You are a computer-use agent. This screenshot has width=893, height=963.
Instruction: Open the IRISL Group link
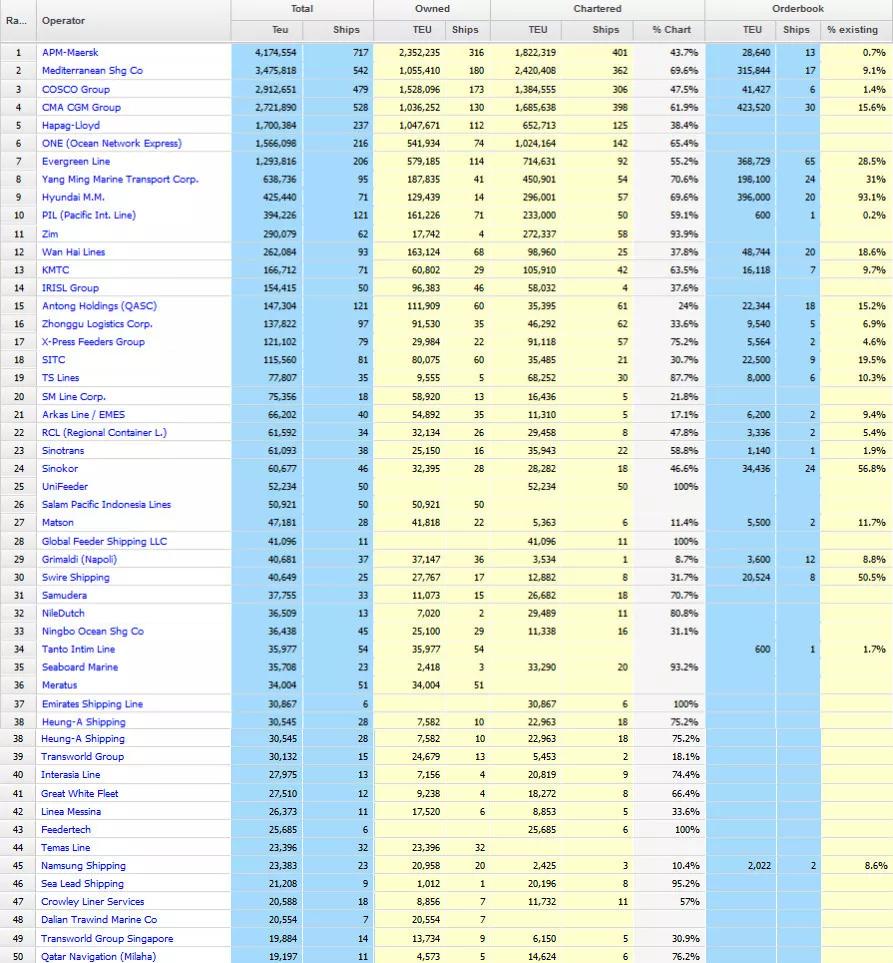pyautogui.click(x=70, y=287)
